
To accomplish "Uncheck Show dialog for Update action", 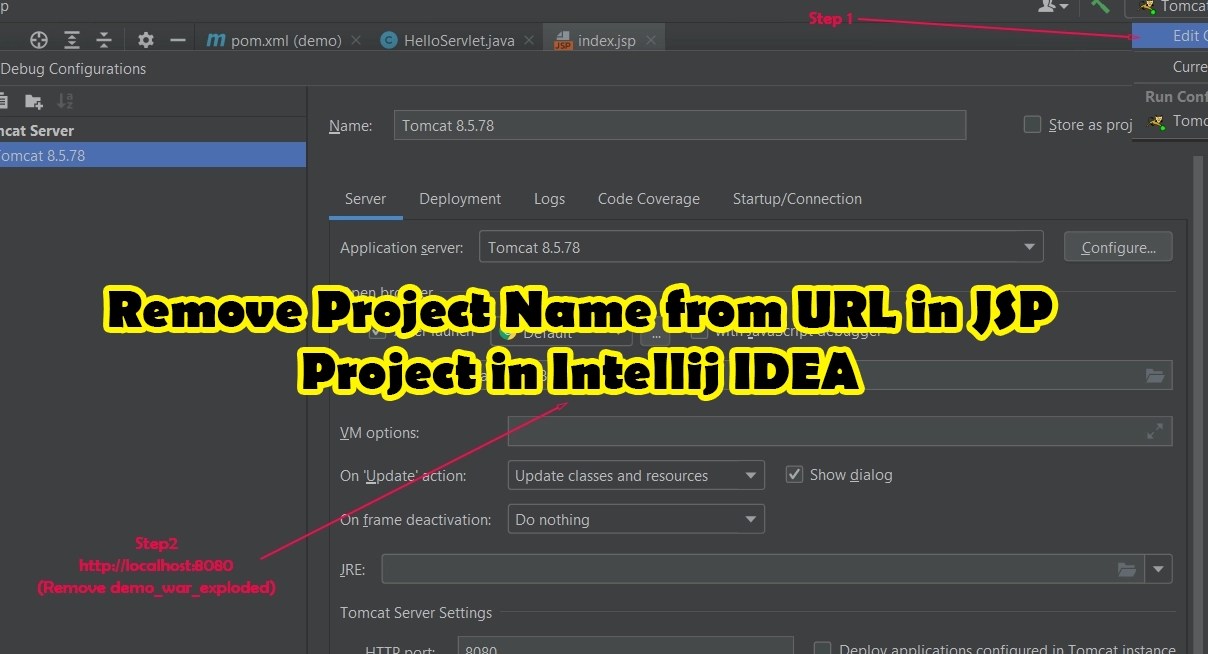I will point(794,474).
